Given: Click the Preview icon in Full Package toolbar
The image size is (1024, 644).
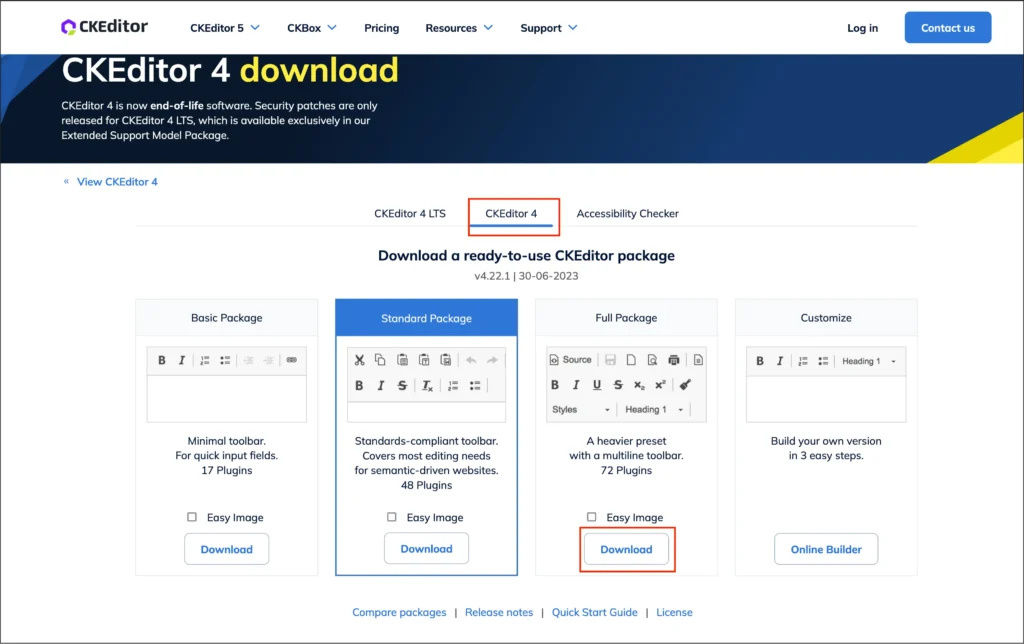Looking at the screenshot, I should click(652, 360).
